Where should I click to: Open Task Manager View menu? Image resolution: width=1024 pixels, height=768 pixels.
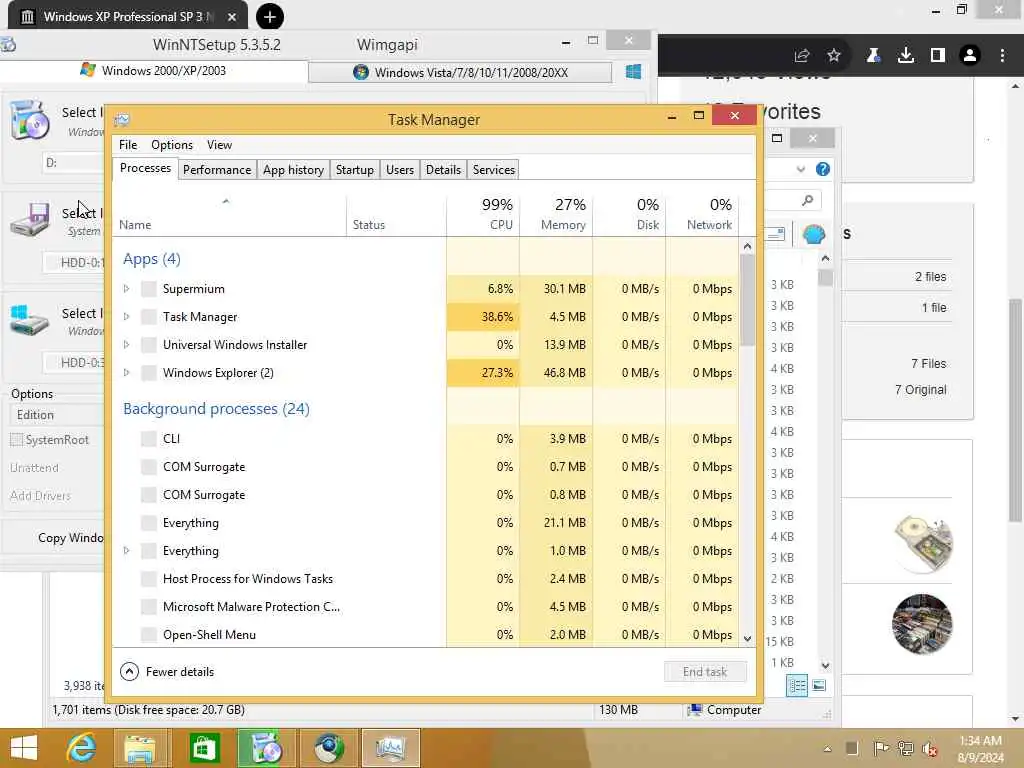point(219,145)
